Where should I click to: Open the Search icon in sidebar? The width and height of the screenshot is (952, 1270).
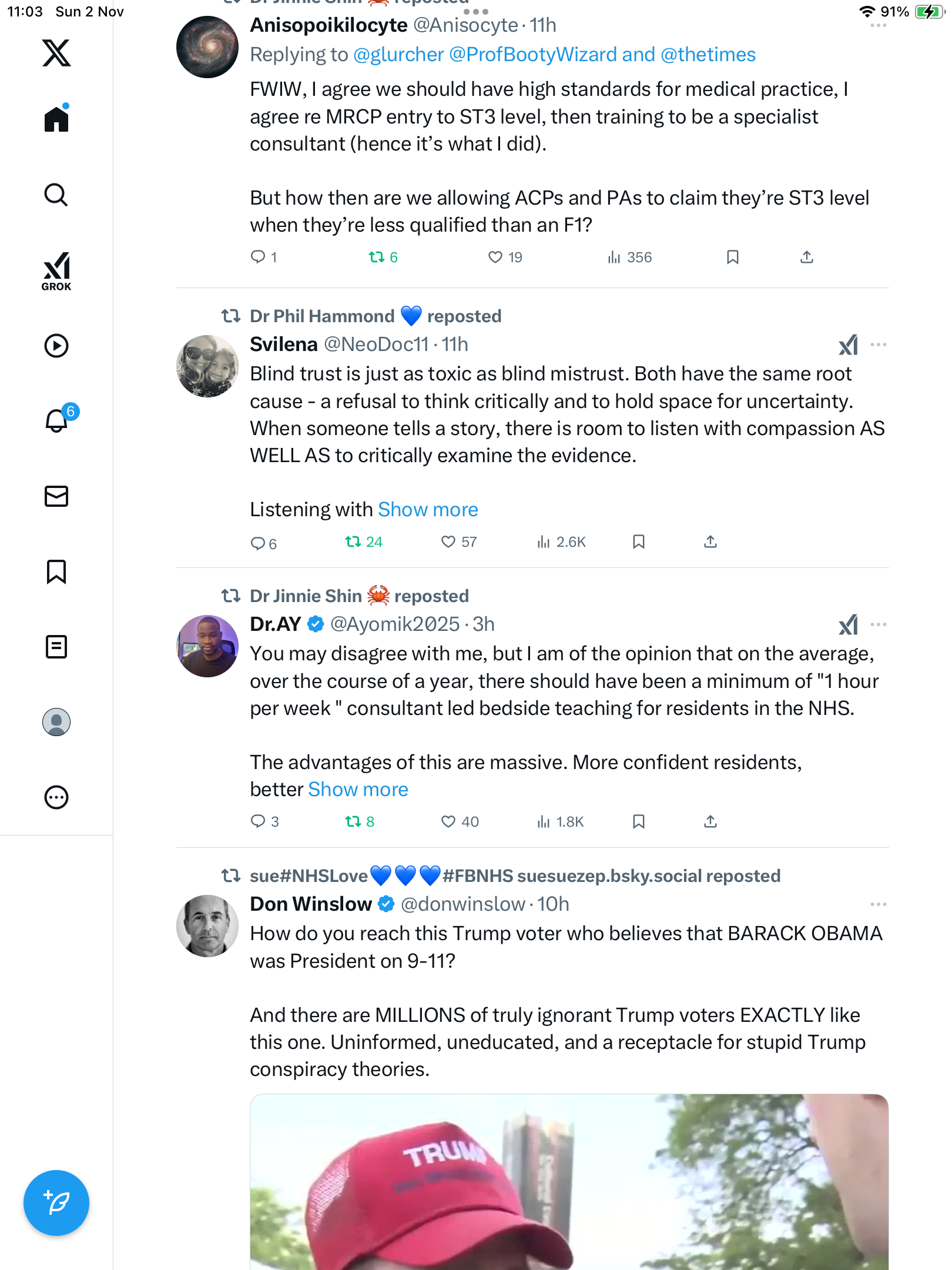pyautogui.click(x=56, y=195)
